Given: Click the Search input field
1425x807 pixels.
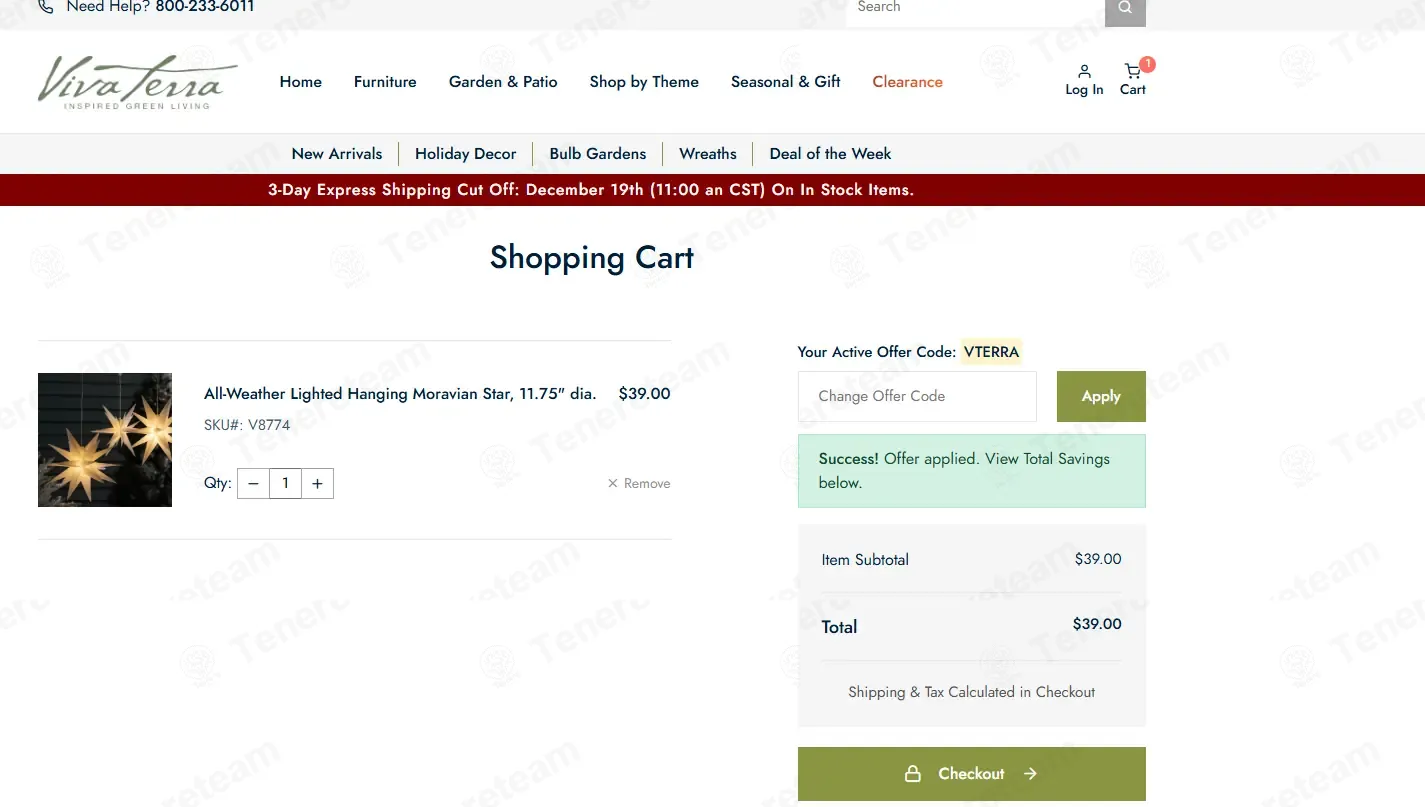Looking at the screenshot, I should [x=975, y=9].
